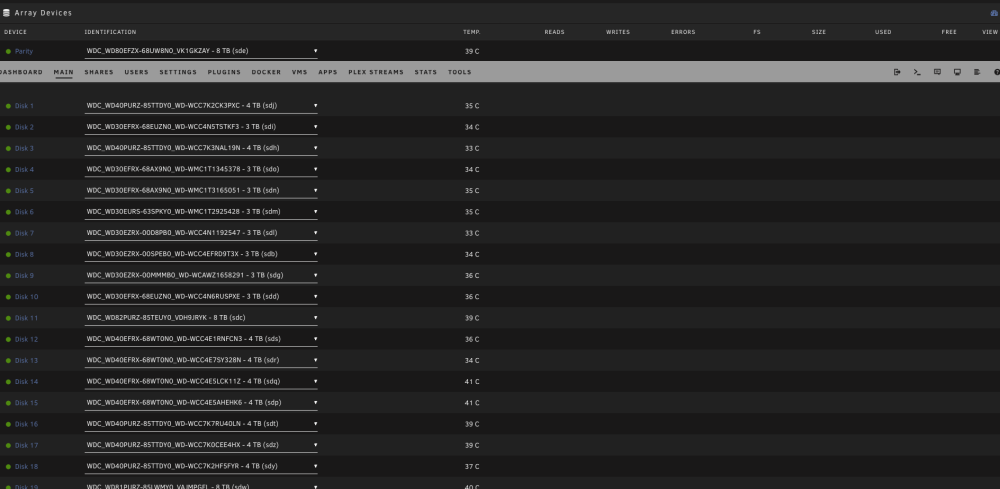
Task: Open Disk 14 device dropdown (sdq)
Action: coord(201,381)
